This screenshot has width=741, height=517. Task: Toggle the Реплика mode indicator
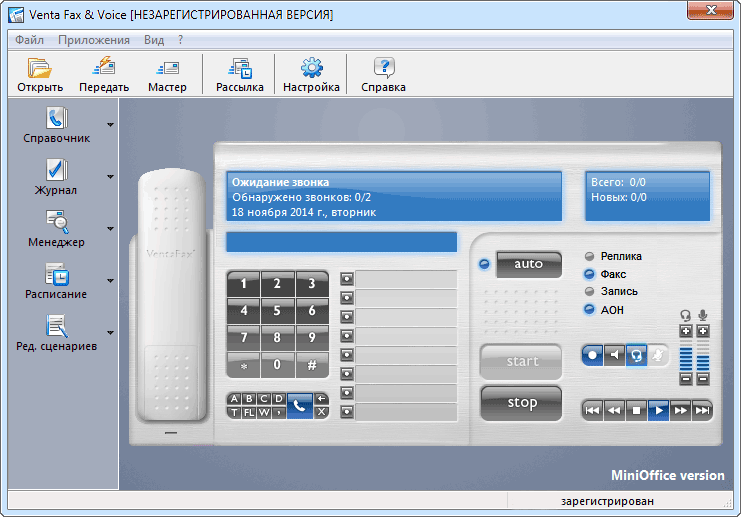pyautogui.click(x=590, y=257)
